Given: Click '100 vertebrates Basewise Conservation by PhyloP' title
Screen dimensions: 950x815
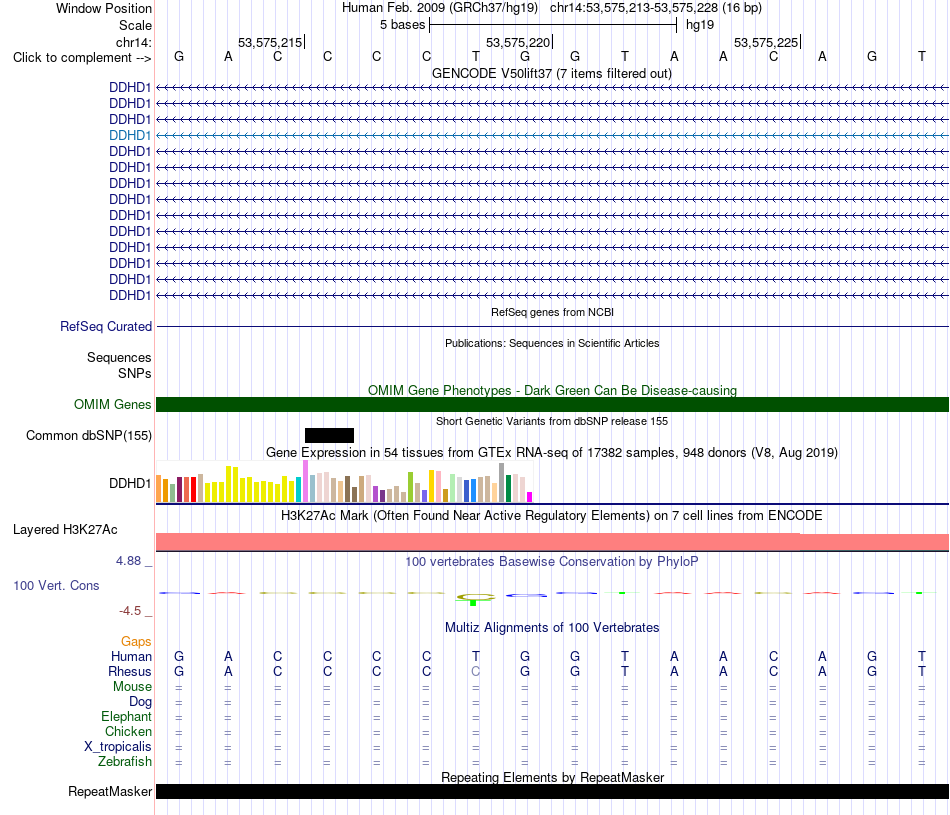Looking at the screenshot, I should pyautogui.click(x=552, y=562).
